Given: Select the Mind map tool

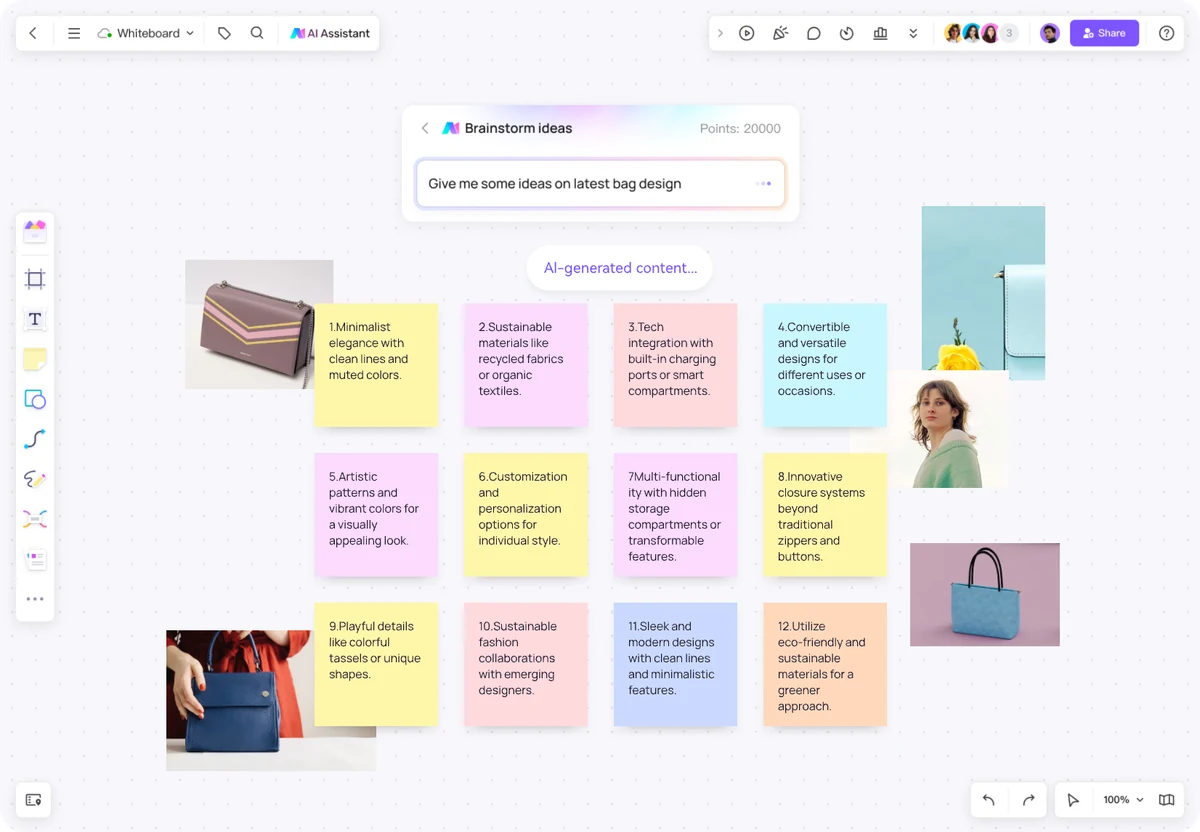Looking at the screenshot, I should pyautogui.click(x=35, y=519).
